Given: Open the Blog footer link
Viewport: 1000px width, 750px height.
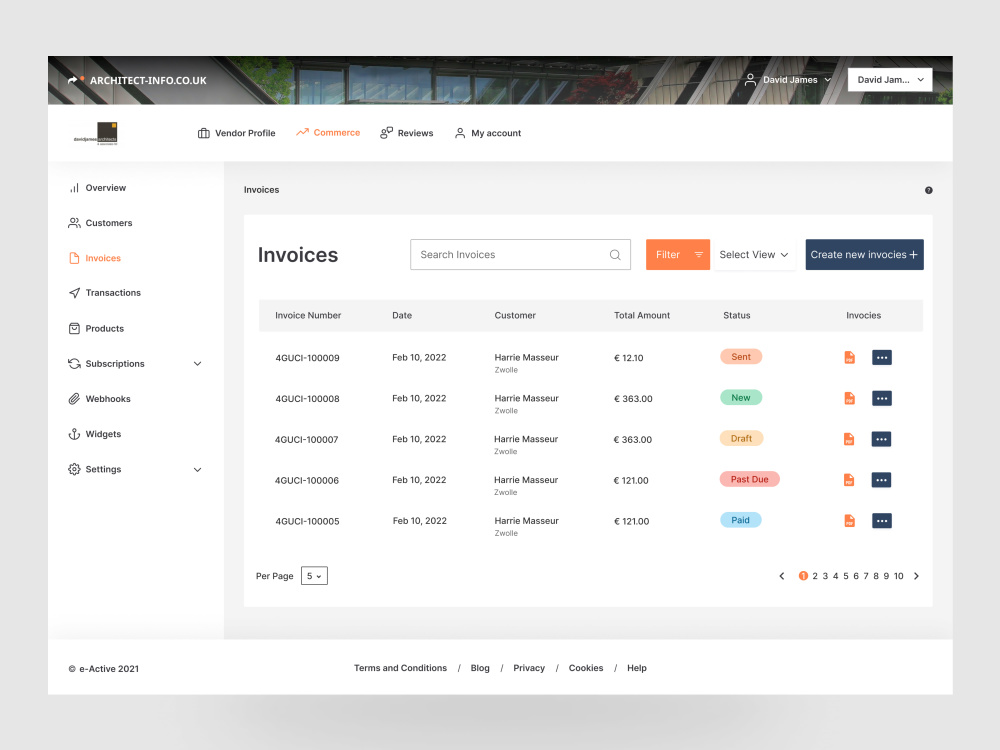Looking at the screenshot, I should point(480,668).
